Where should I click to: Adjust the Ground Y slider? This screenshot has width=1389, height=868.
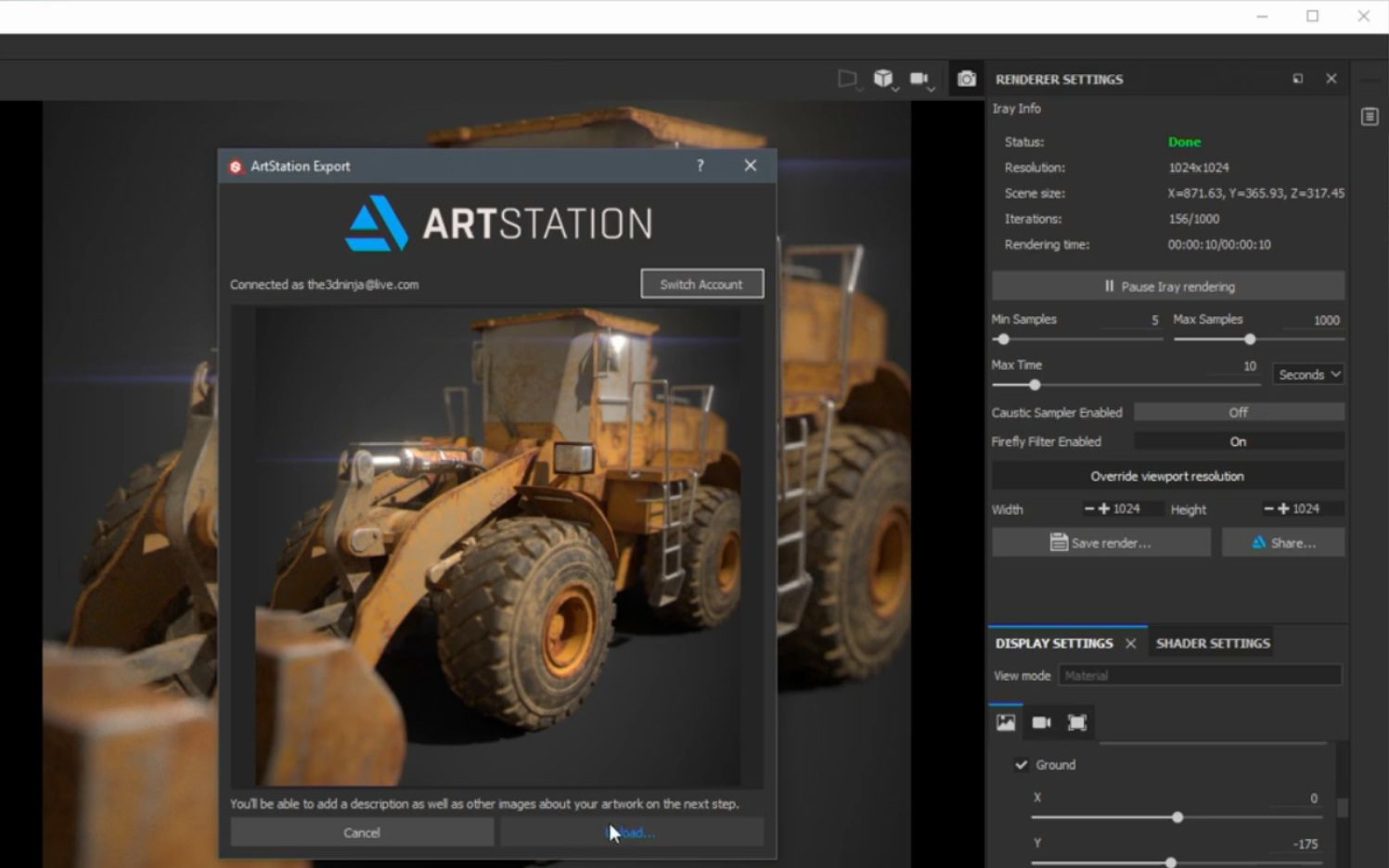[x=1170, y=862]
